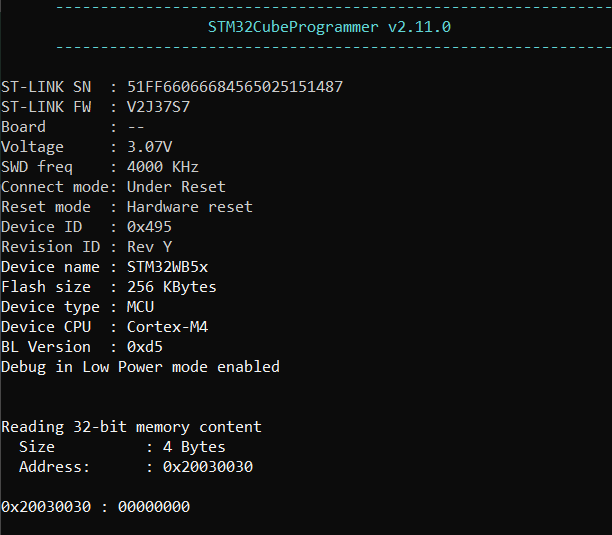Click the Revision ID value Rev Y
The height and width of the screenshot is (535, 612).
click(x=149, y=247)
